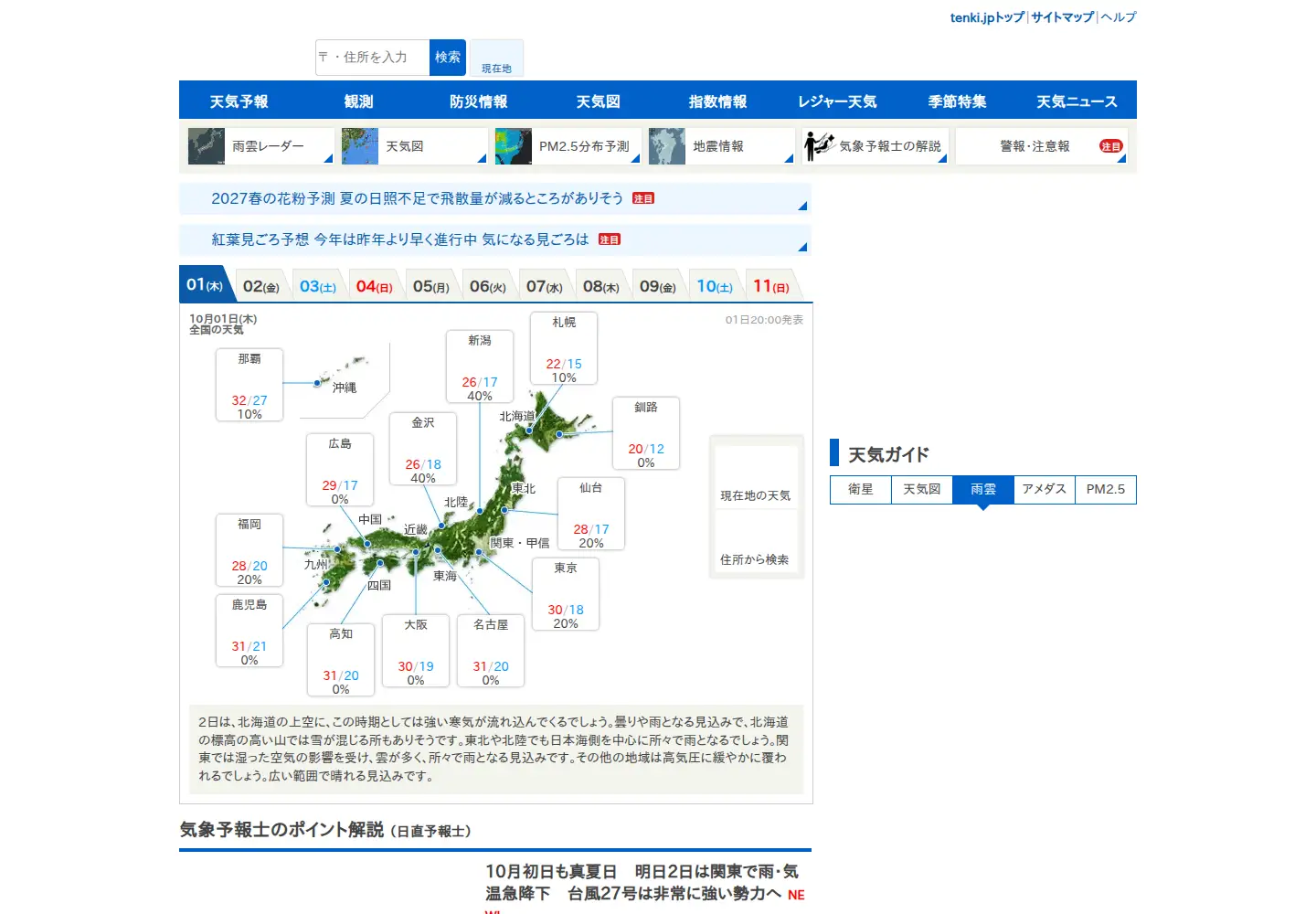Viewport: 1316px width, 914px height.
Task: Select the 07(水) forecast date tab
Action: (x=545, y=286)
